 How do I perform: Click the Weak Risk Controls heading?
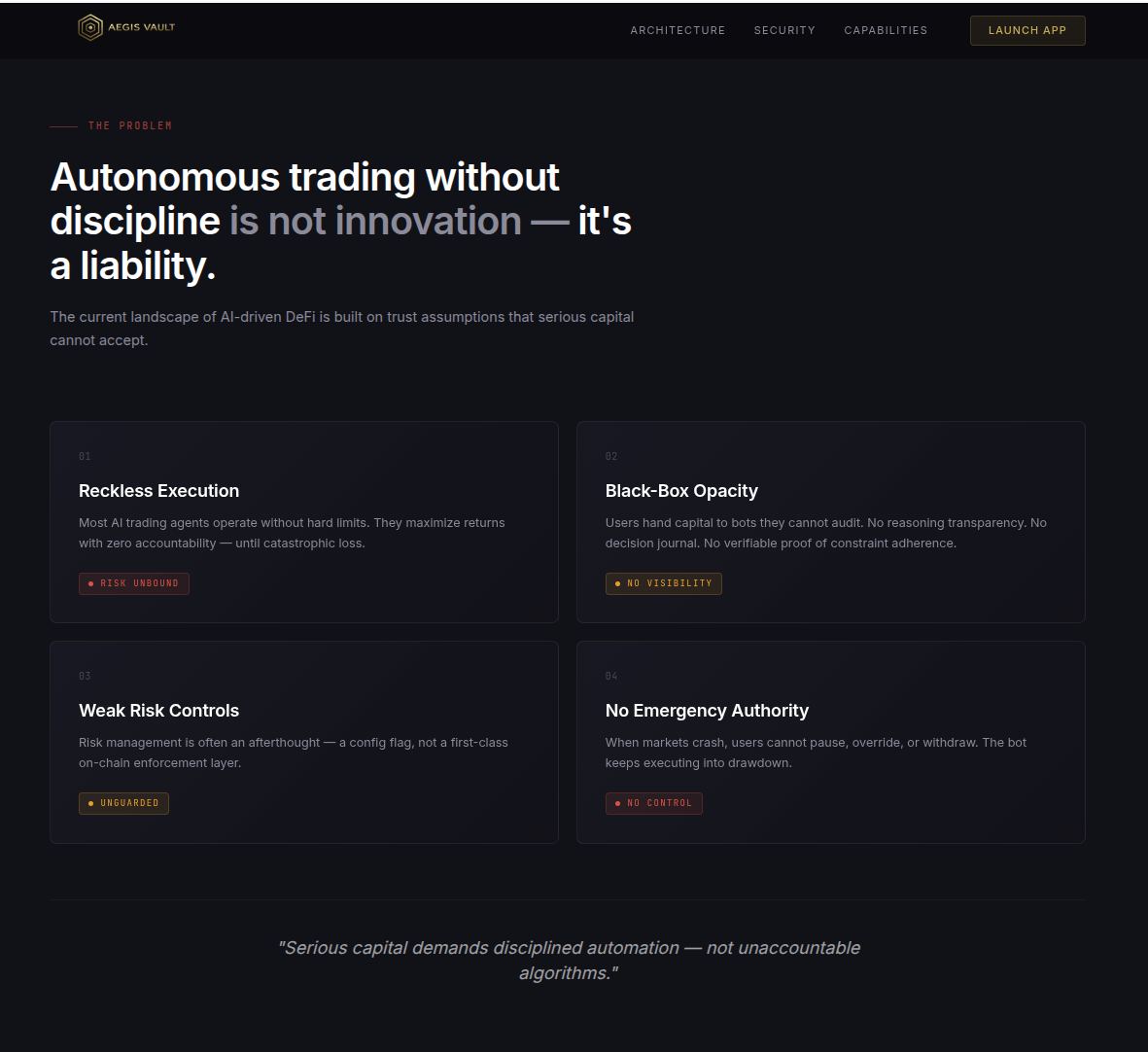[x=158, y=711]
